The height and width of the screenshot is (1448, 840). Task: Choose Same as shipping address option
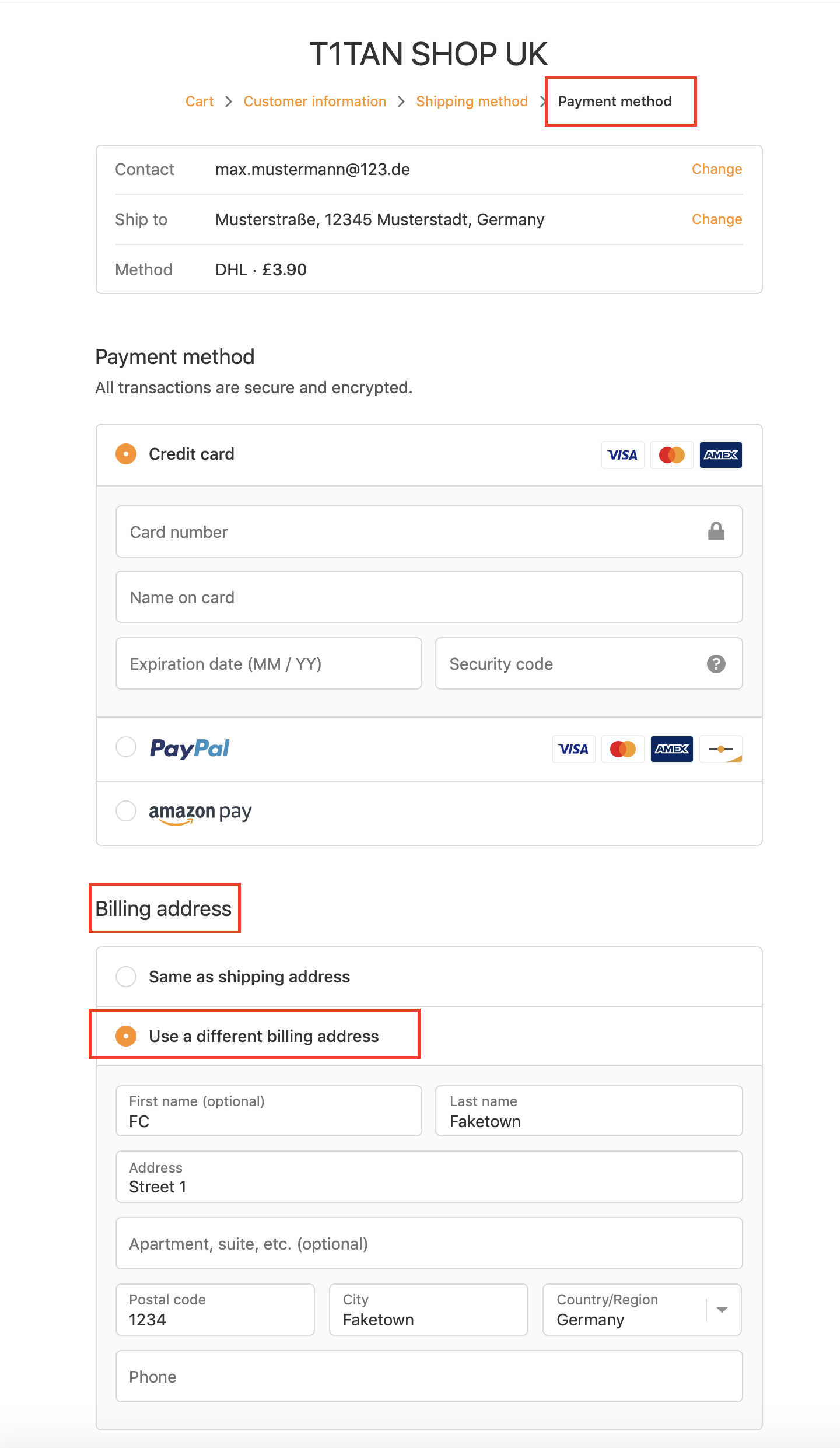pyautogui.click(x=126, y=976)
